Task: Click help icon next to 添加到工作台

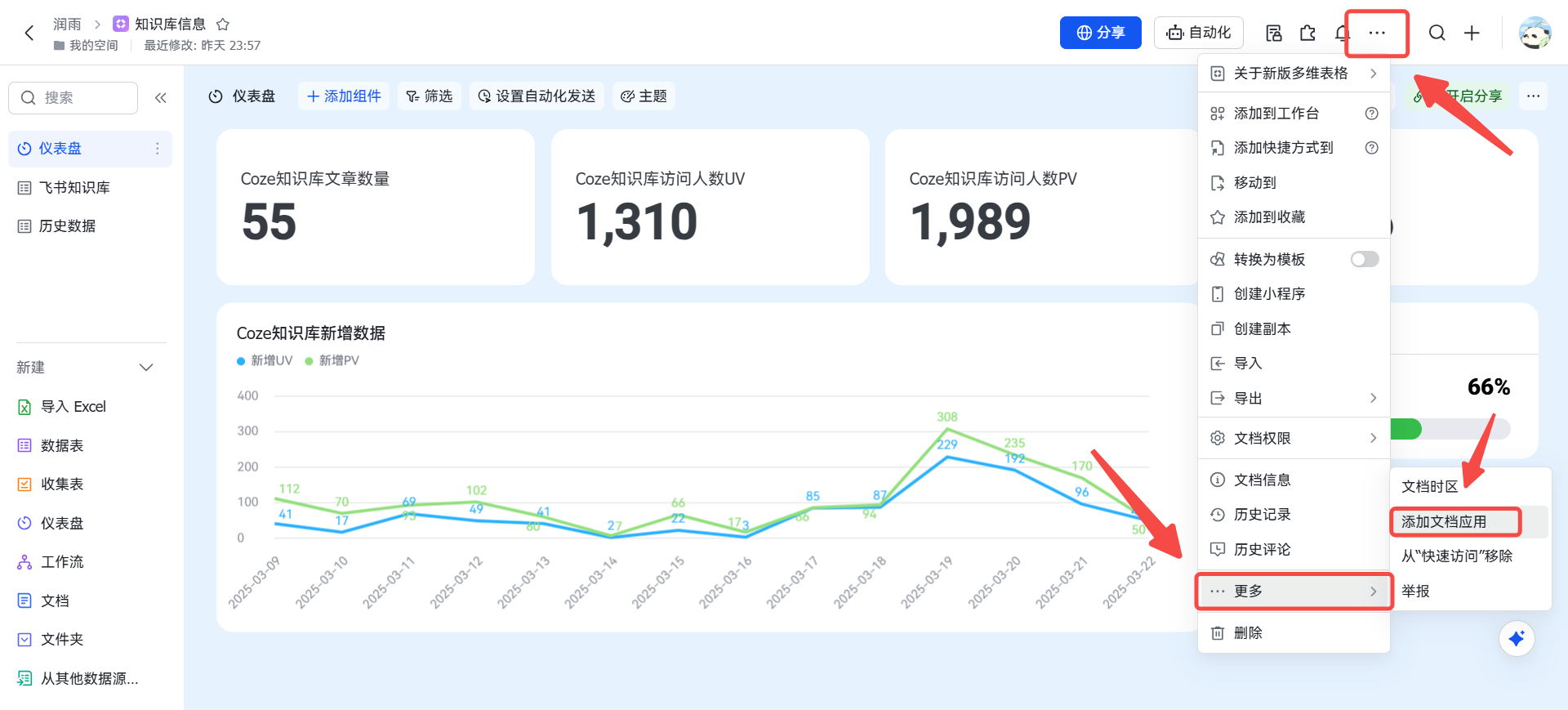Action: 1372,114
